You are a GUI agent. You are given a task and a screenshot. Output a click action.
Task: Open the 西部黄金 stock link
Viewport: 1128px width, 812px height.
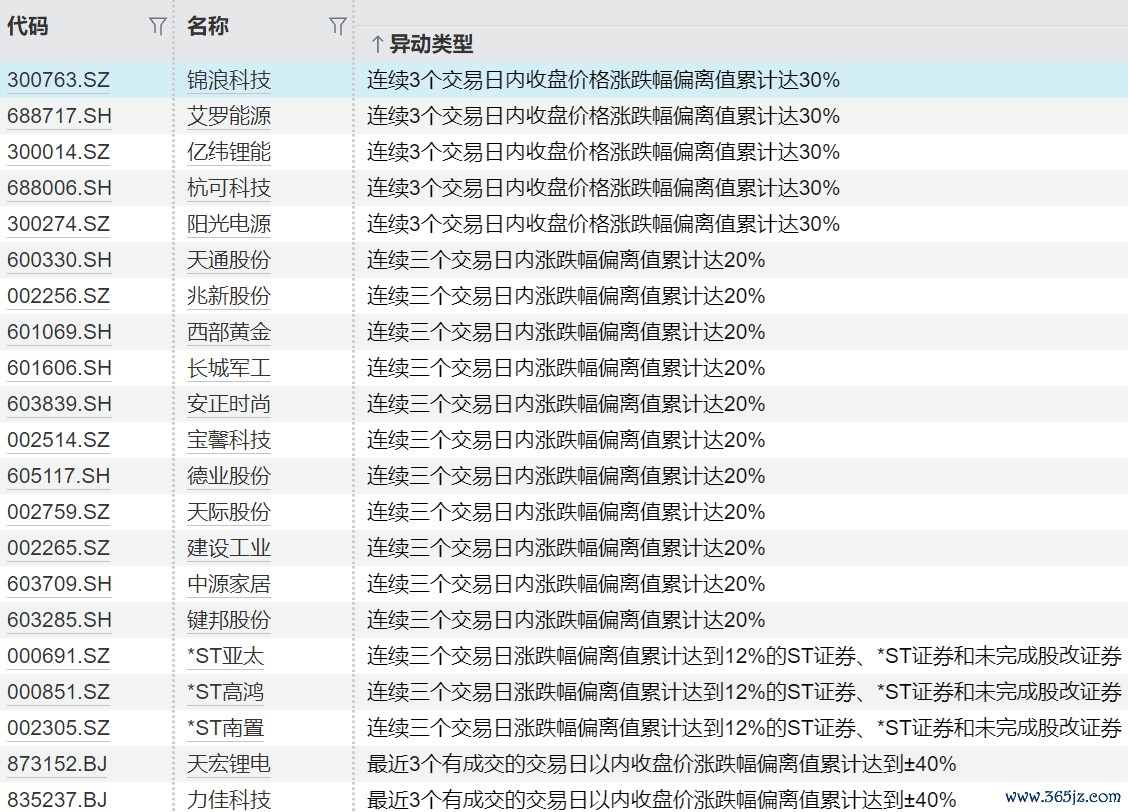[x=229, y=332]
